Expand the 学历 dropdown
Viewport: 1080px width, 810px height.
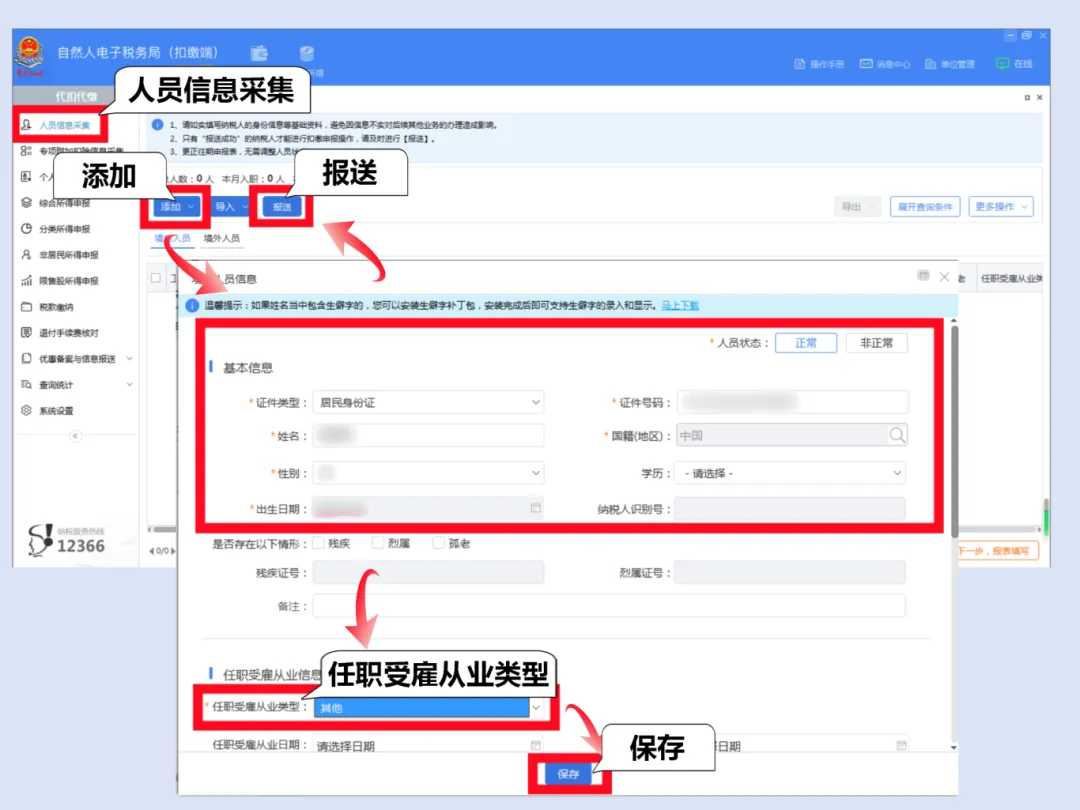790,473
